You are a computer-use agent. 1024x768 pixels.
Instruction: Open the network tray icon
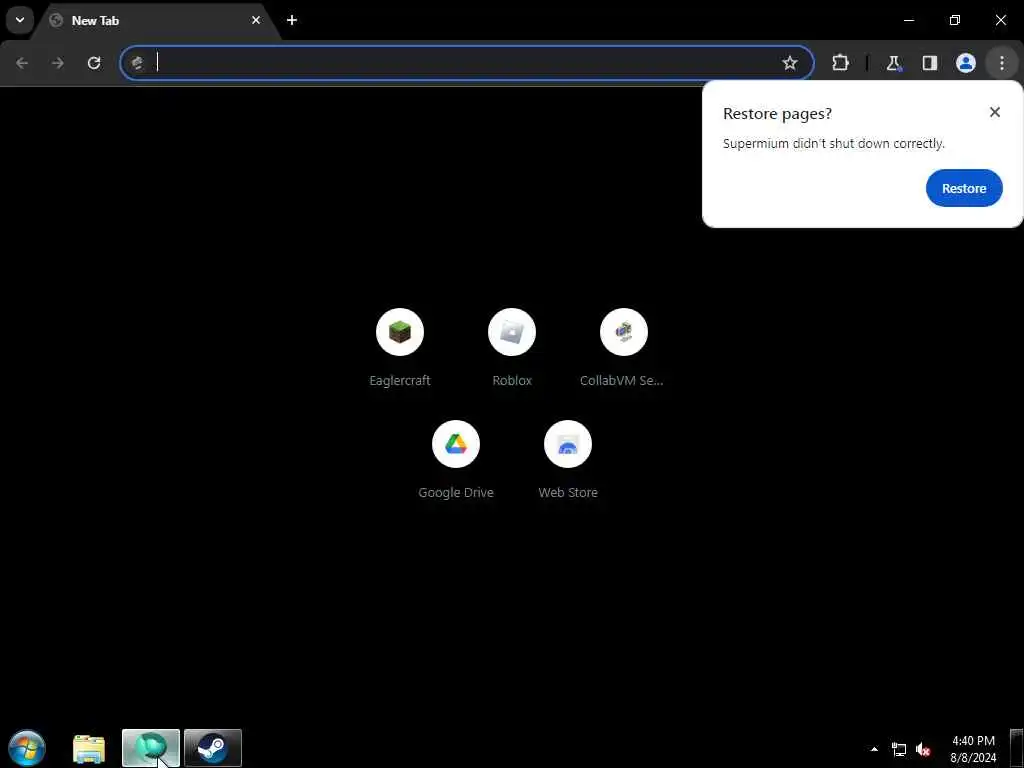(x=899, y=749)
